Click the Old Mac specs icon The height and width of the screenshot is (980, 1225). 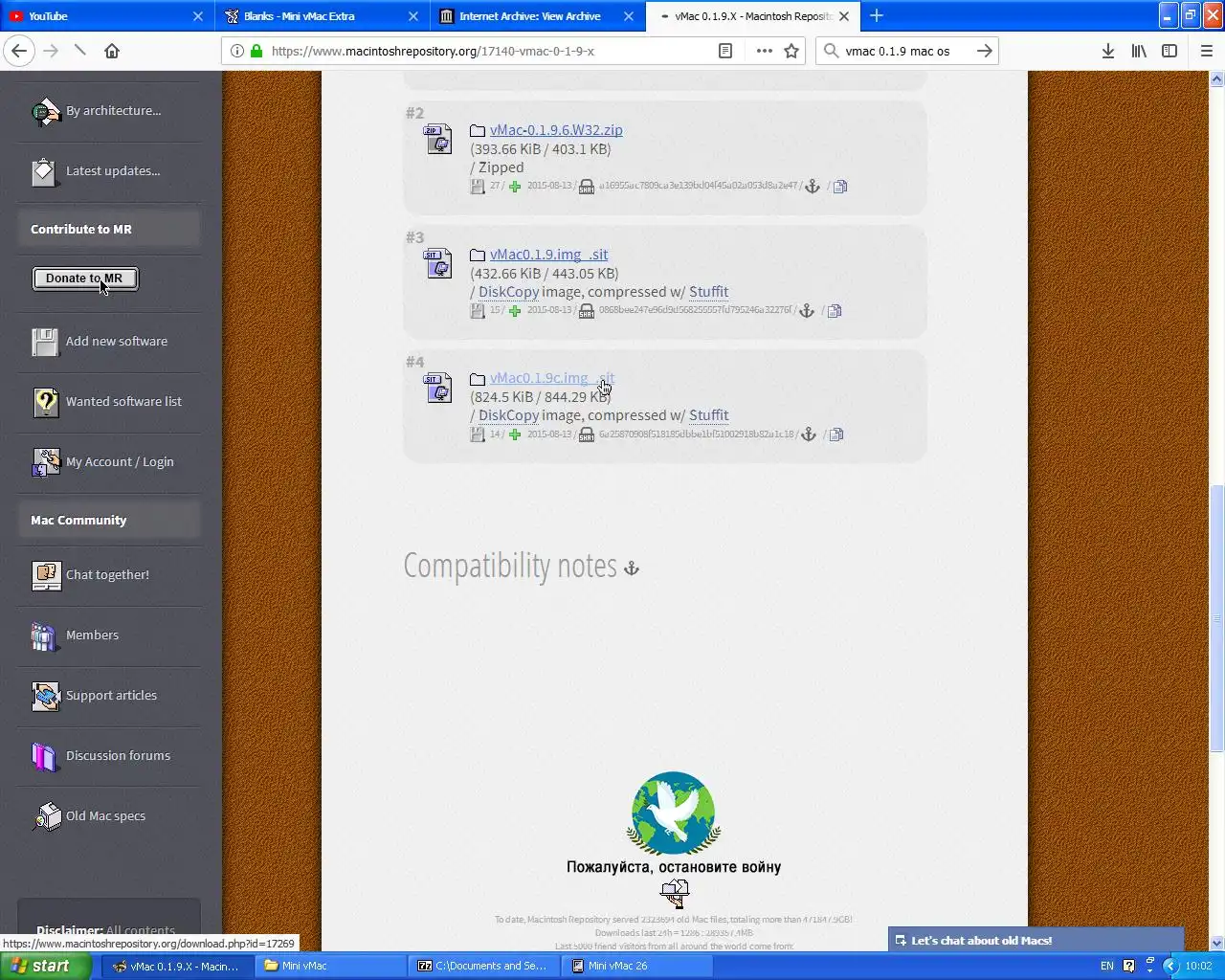point(45,816)
